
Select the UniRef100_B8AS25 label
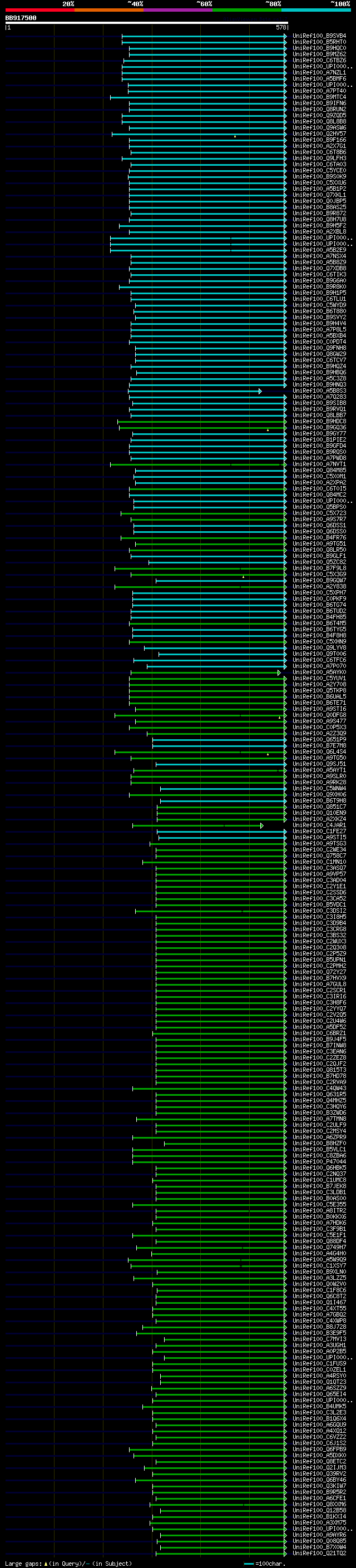click(x=319, y=207)
